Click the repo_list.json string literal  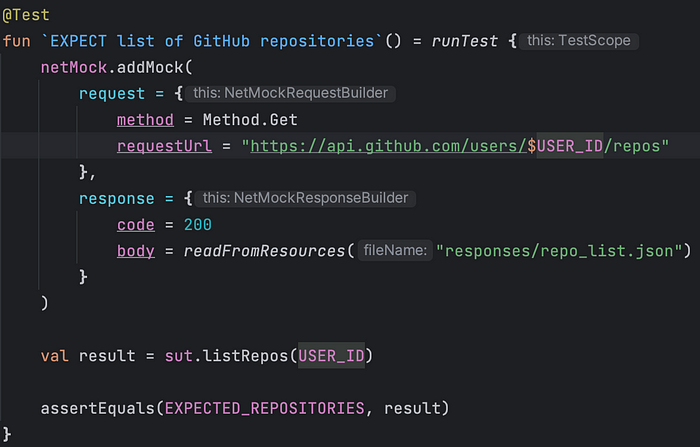pos(559,251)
